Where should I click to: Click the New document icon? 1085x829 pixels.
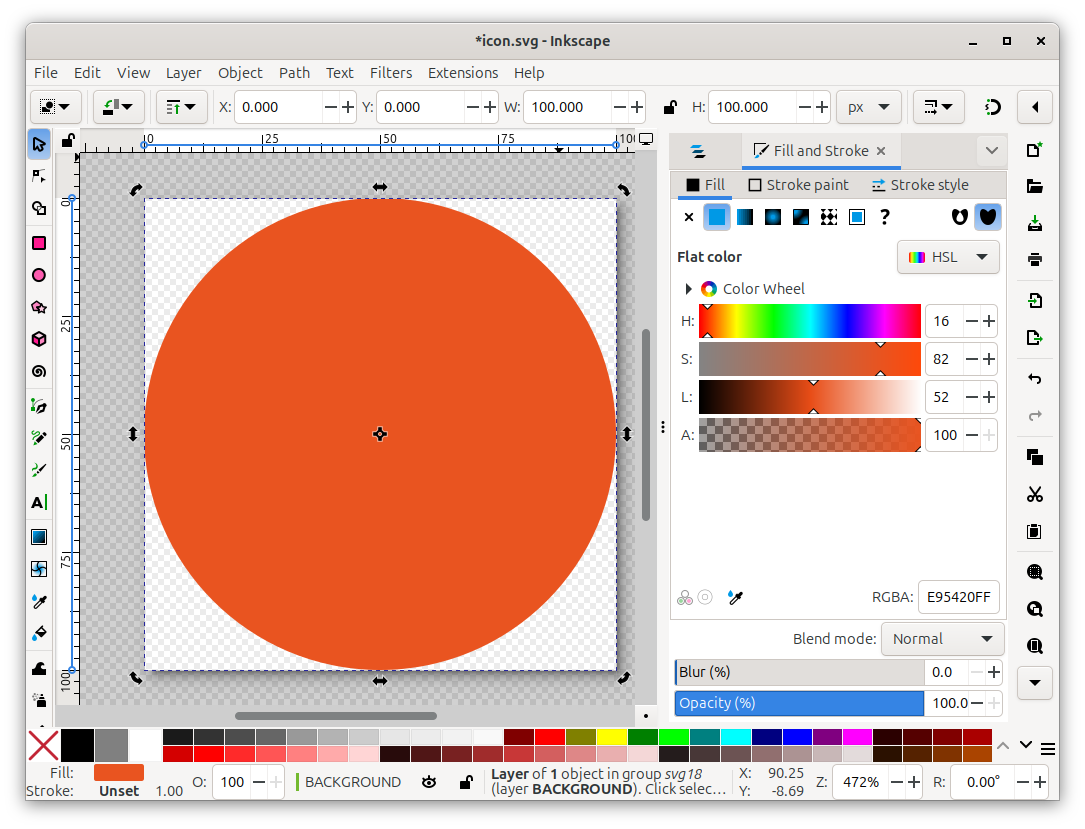point(1034,149)
